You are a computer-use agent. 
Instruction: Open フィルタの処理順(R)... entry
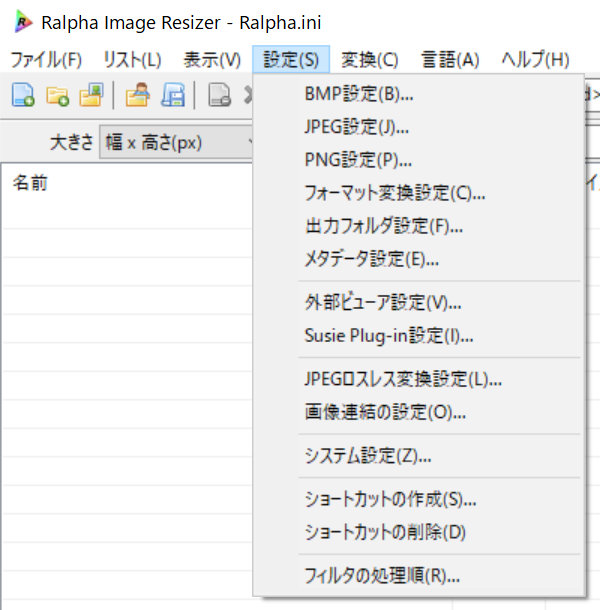(x=419, y=576)
